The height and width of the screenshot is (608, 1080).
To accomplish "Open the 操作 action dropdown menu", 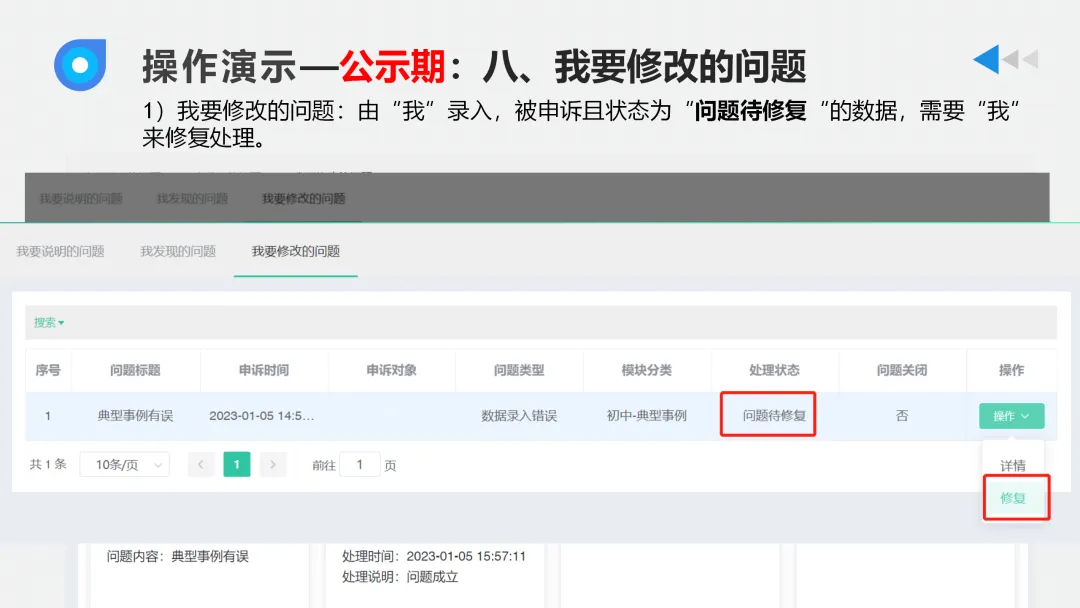I will (1011, 415).
